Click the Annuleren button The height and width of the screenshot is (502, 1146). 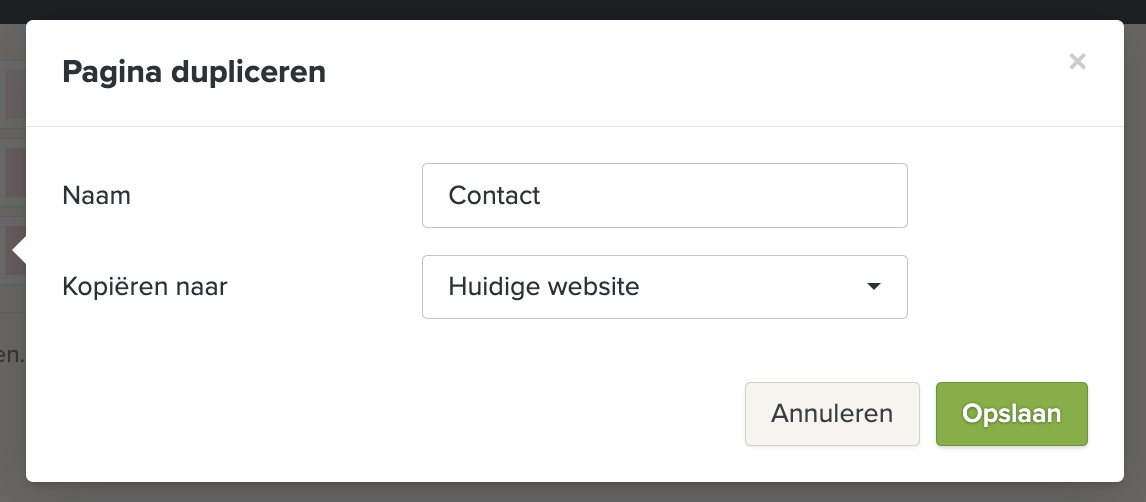[x=831, y=414]
